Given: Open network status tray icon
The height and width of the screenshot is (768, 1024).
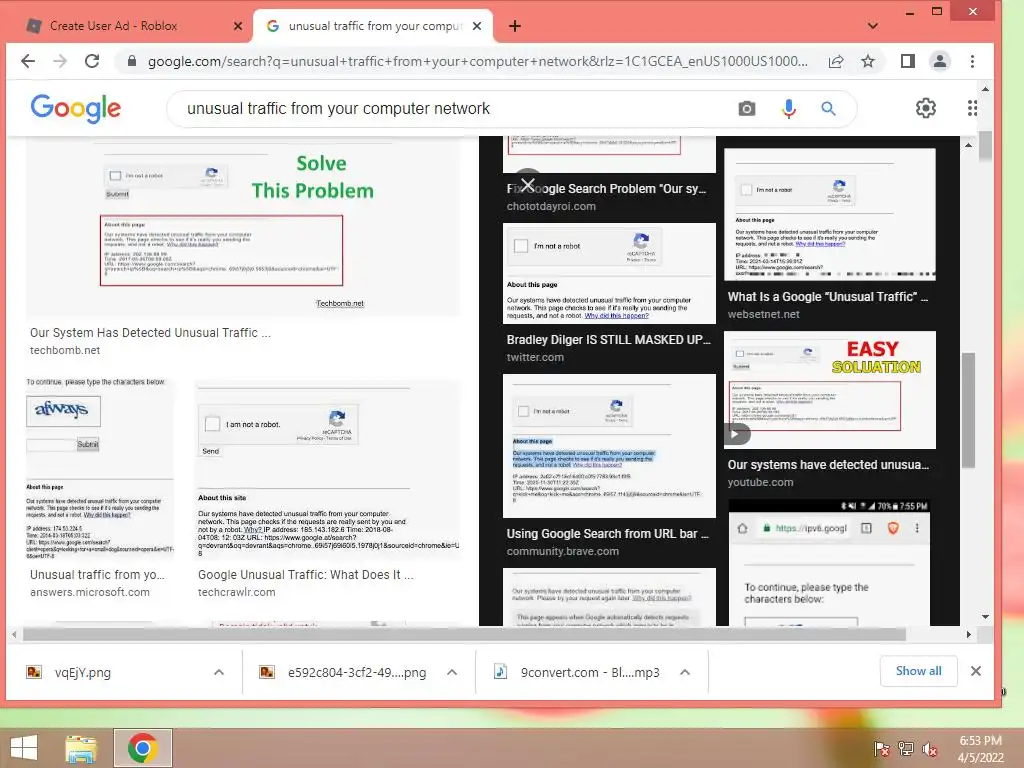Looking at the screenshot, I should [x=906, y=749].
